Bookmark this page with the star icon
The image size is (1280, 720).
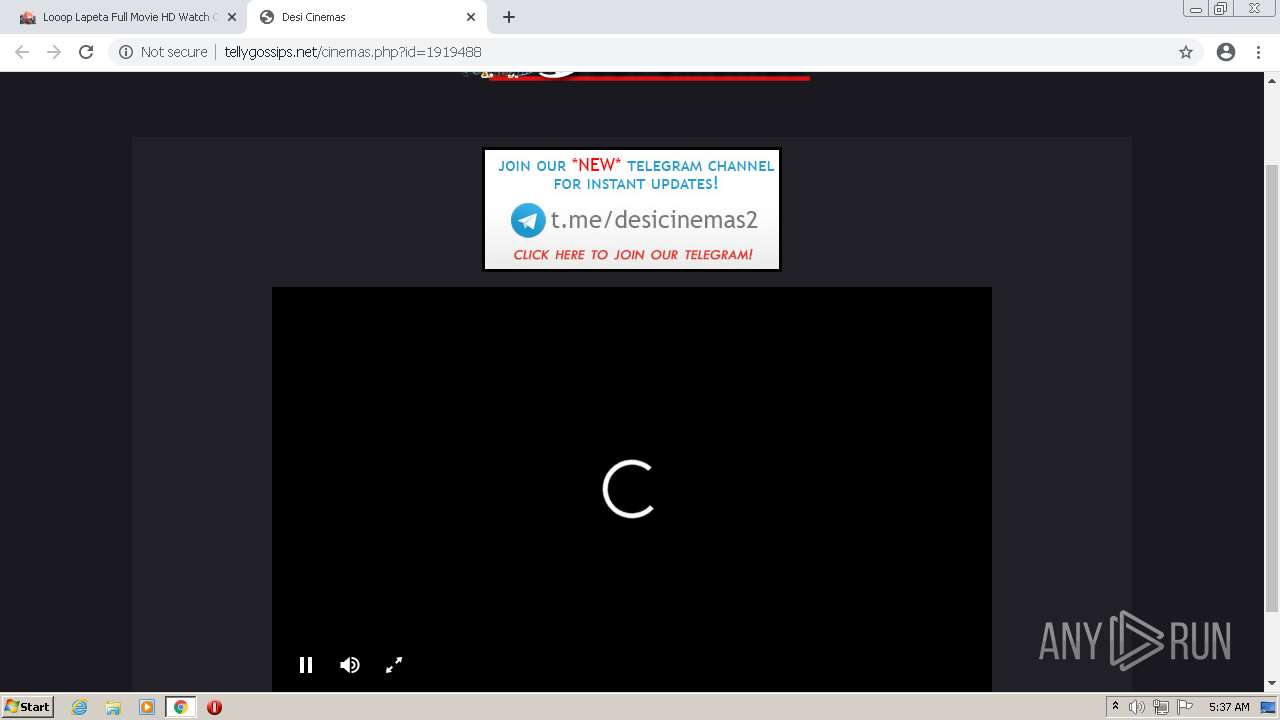pos(1186,52)
